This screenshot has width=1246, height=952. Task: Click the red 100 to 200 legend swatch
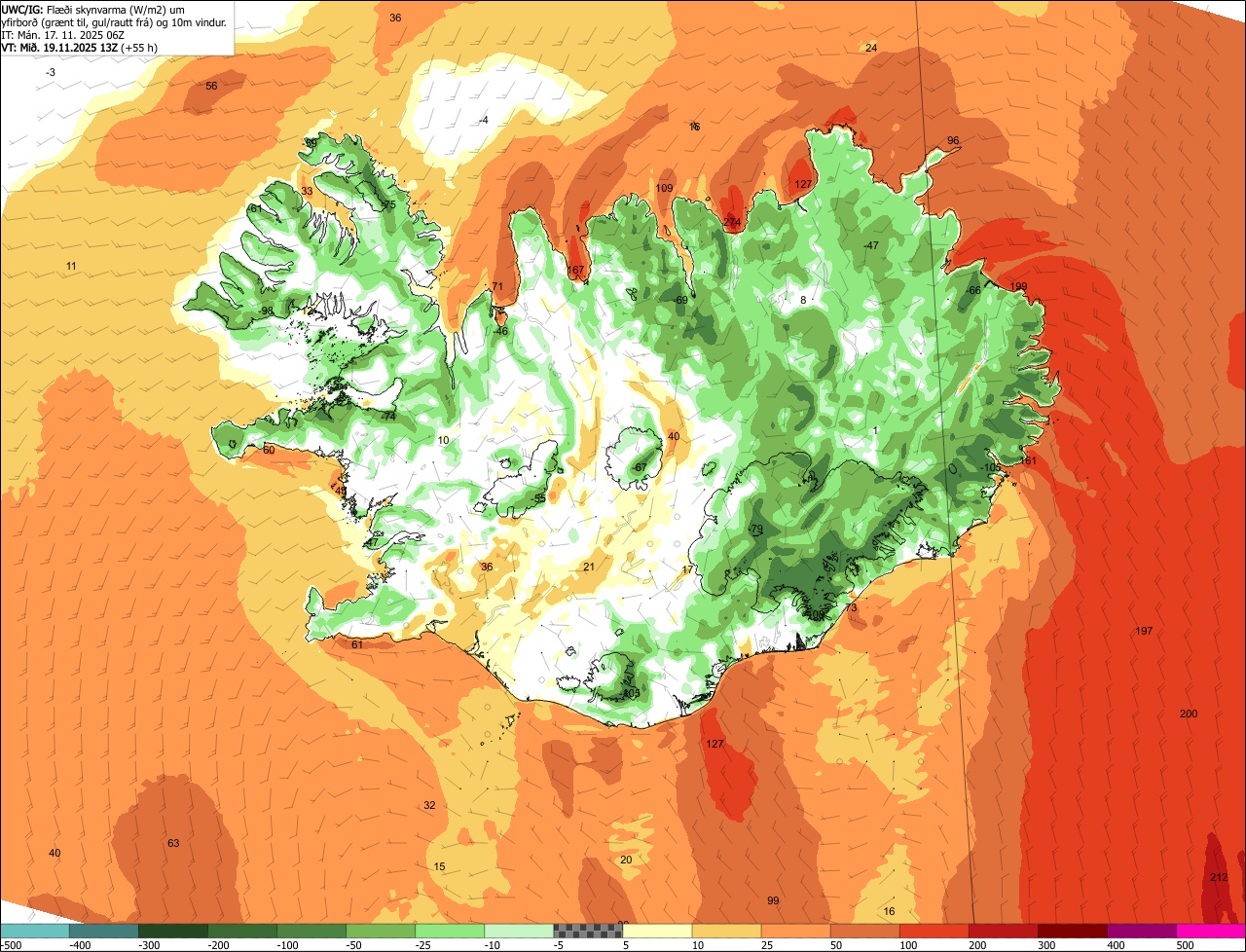tap(934, 931)
